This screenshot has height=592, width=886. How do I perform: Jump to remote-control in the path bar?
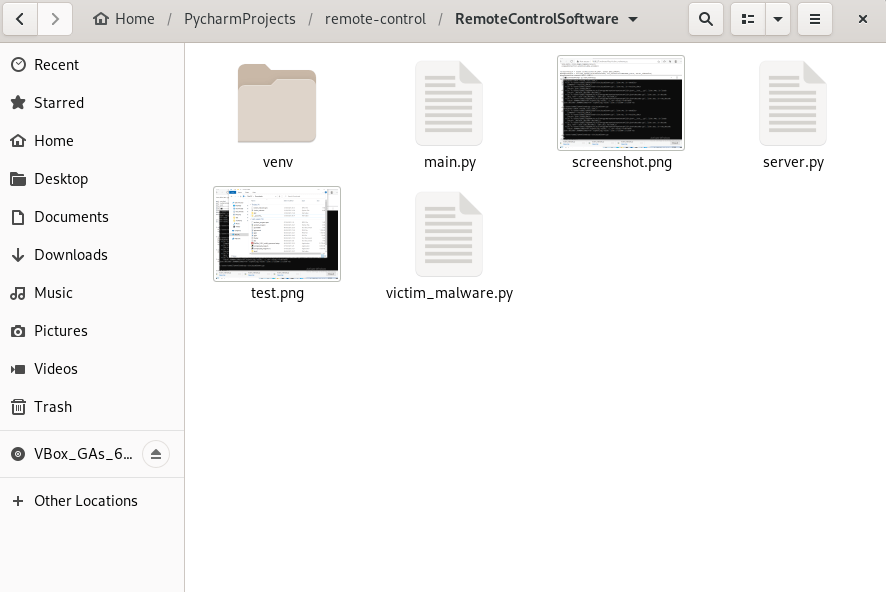[x=375, y=19]
